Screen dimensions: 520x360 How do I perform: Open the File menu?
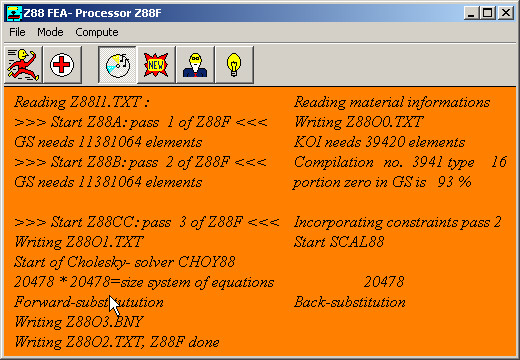point(17,32)
